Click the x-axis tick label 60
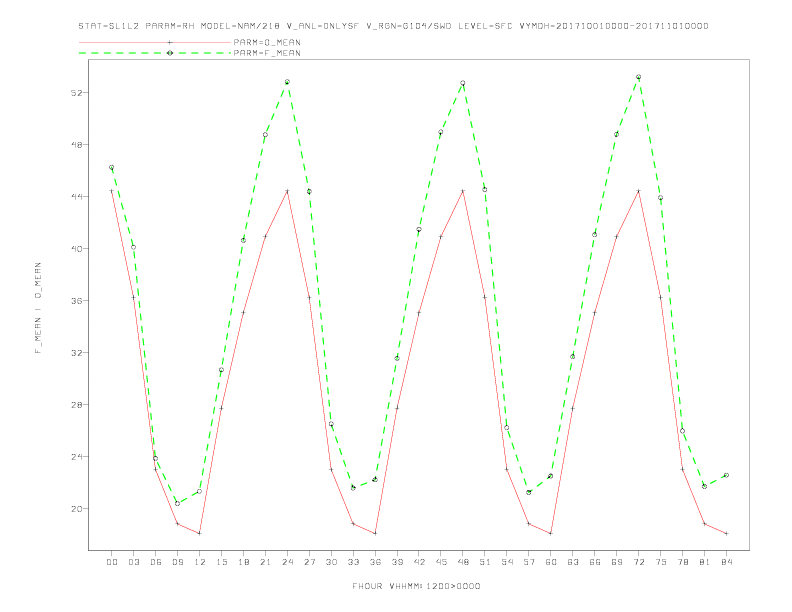Screen dimensions: 792x612 click(x=551, y=562)
